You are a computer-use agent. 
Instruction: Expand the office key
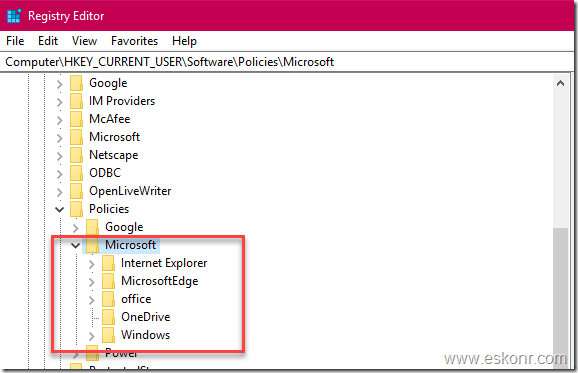pyautogui.click(x=91, y=300)
